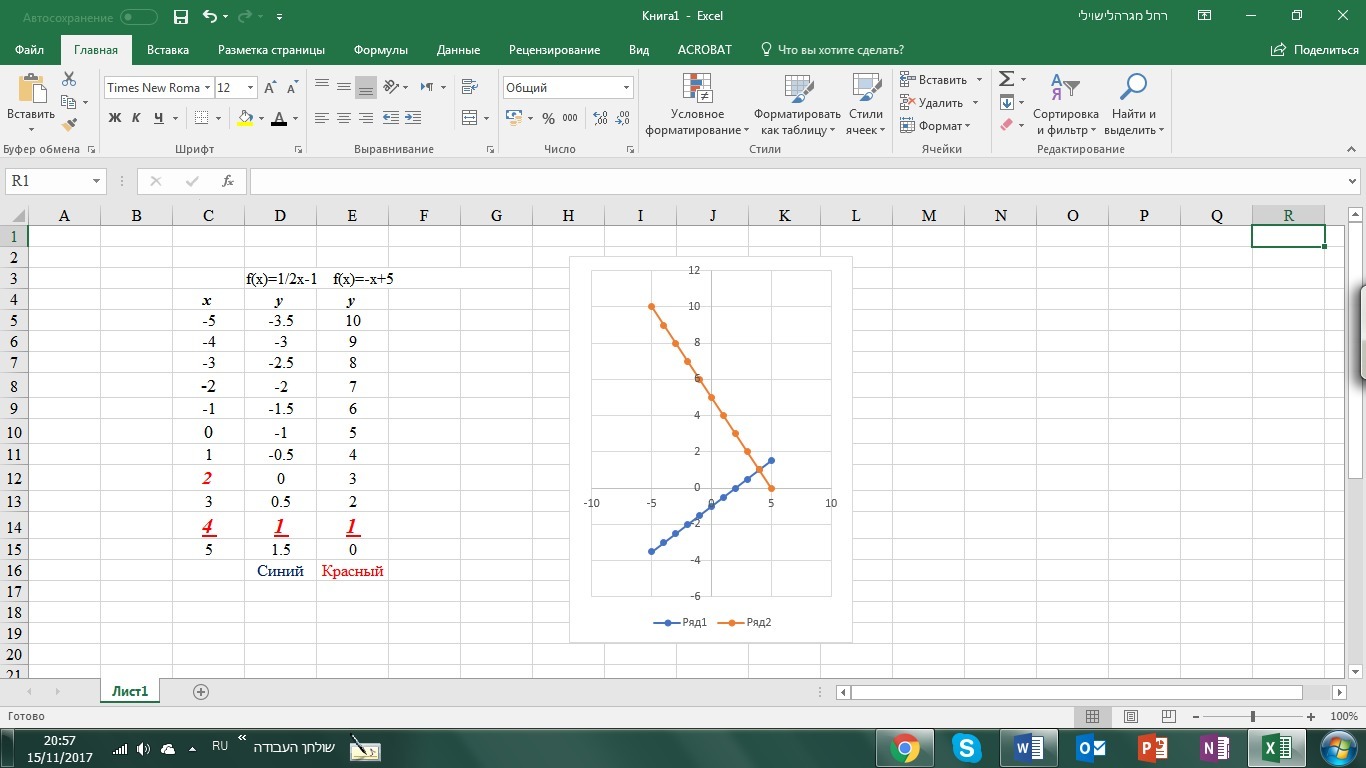Select the Cut scissors icon
The image size is (1366, 768).
pos(69,79)
